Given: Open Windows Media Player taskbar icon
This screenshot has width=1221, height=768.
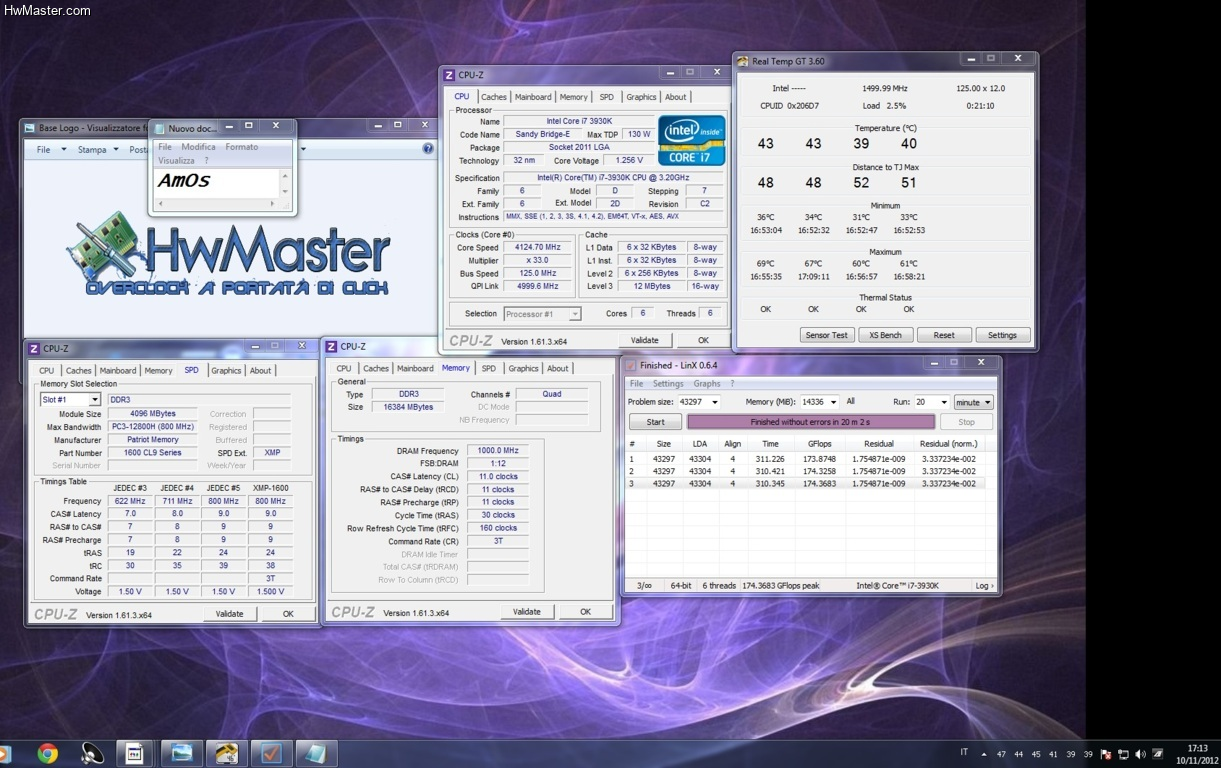Looking at the screenshot, I should point(3,753).
